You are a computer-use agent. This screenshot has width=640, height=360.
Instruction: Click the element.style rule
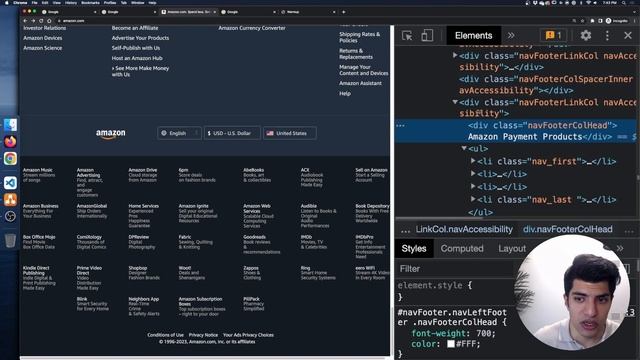(435, 285)
